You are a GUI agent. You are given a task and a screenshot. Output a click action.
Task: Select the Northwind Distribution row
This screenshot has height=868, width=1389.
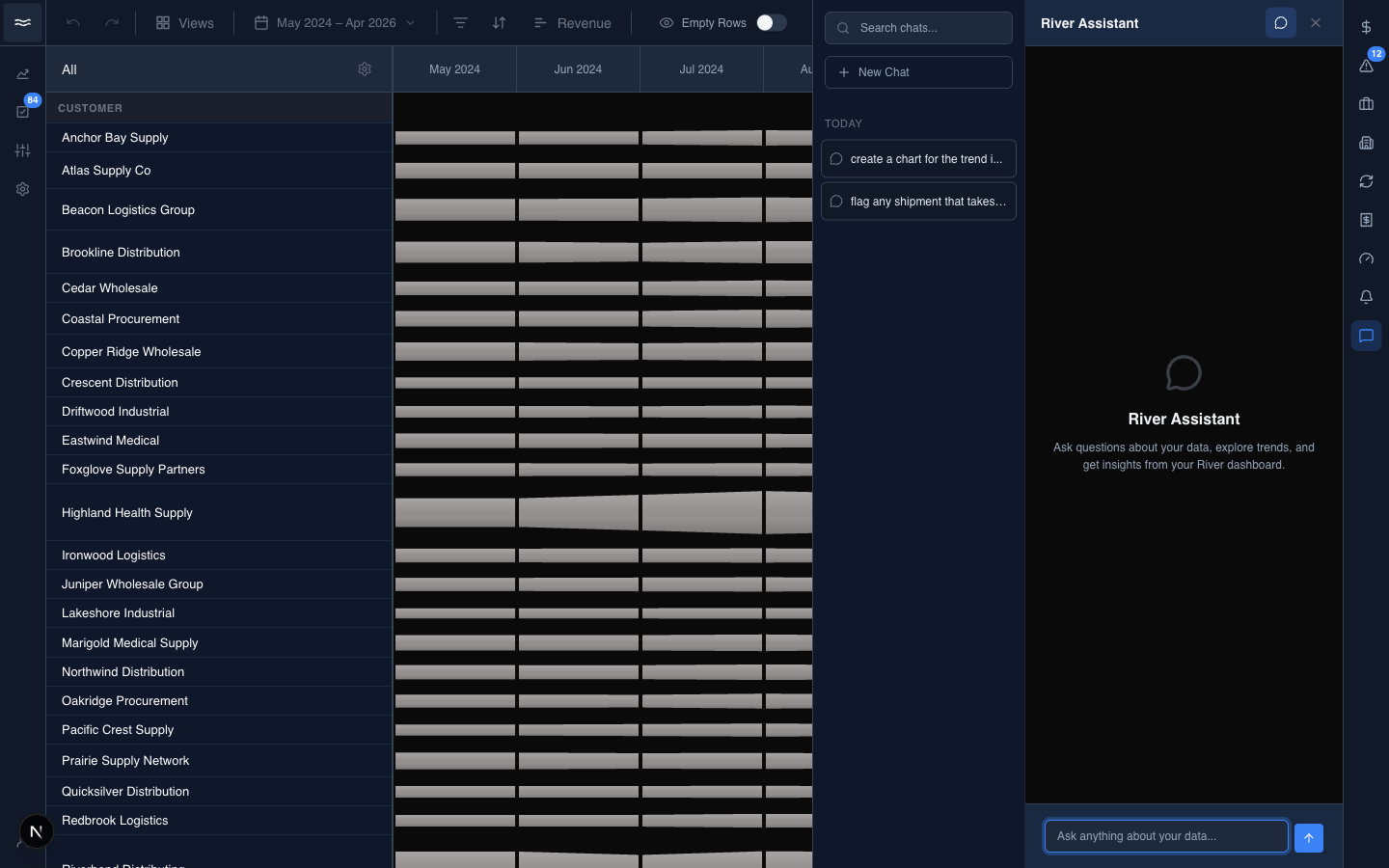coord(219,672)
